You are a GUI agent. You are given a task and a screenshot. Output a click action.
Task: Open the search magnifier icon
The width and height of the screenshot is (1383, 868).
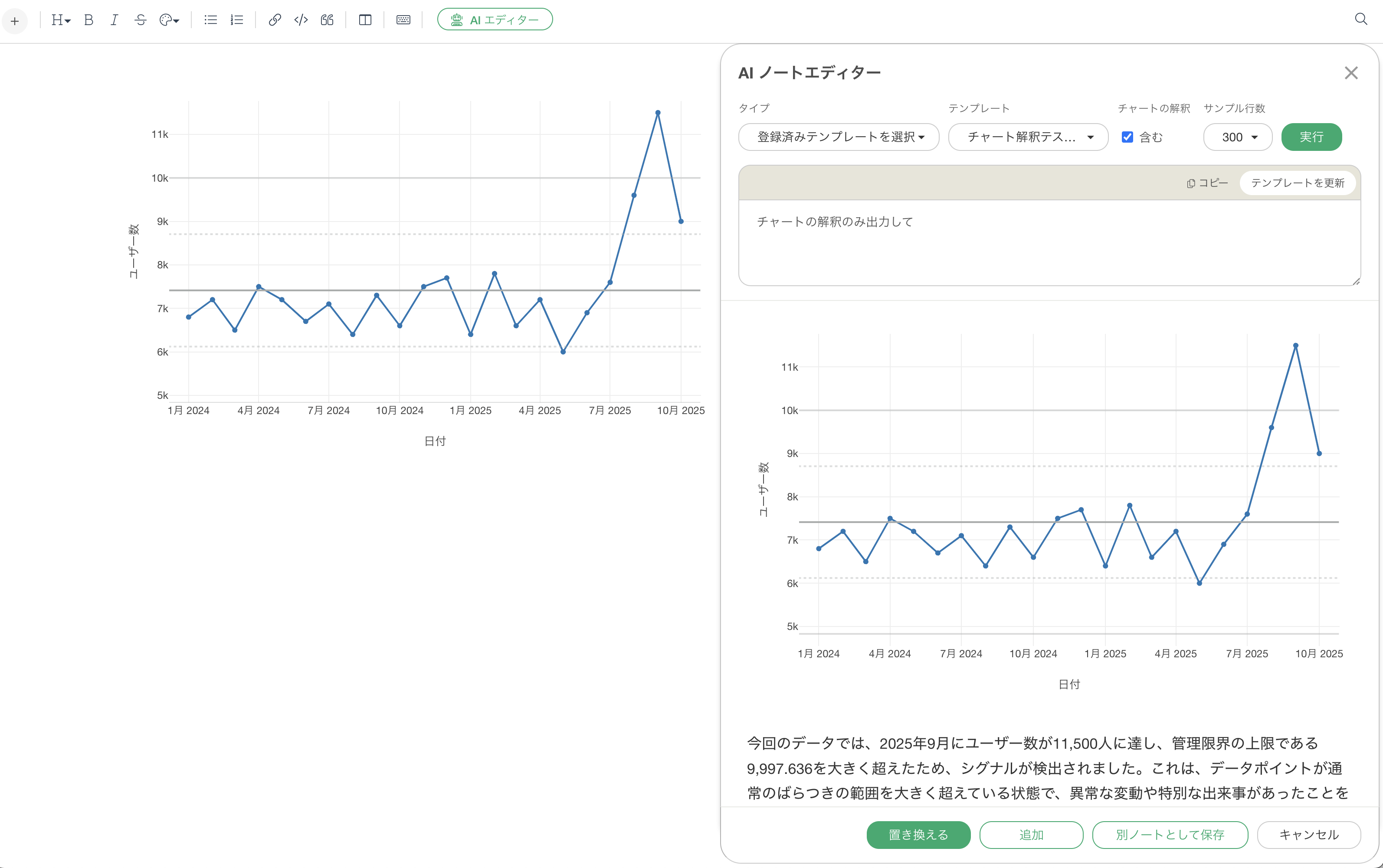point(1360,19)
